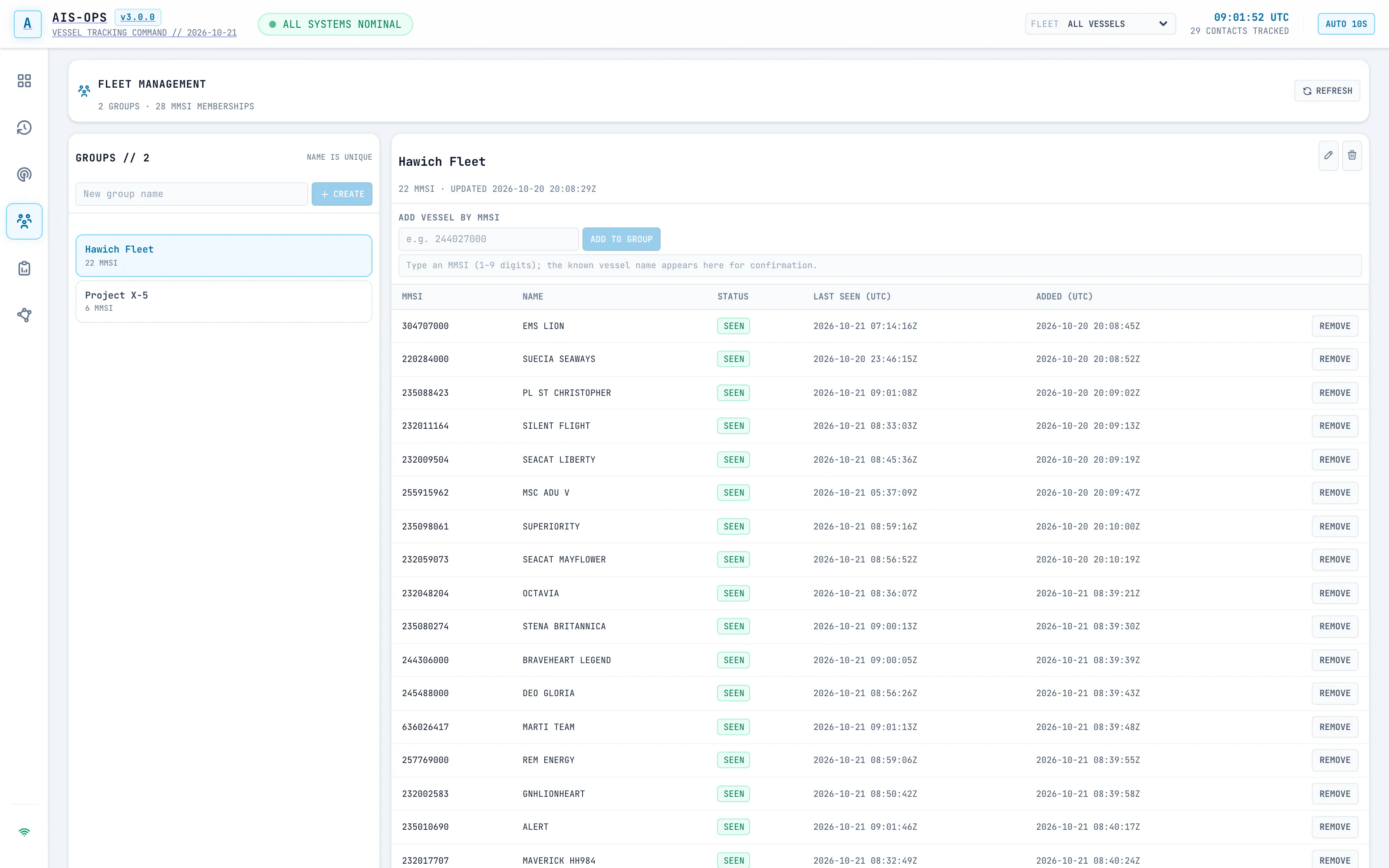1389x868 pixels.
Task: Click the AIS-OPS logo tile
Action: pos(27,24)
